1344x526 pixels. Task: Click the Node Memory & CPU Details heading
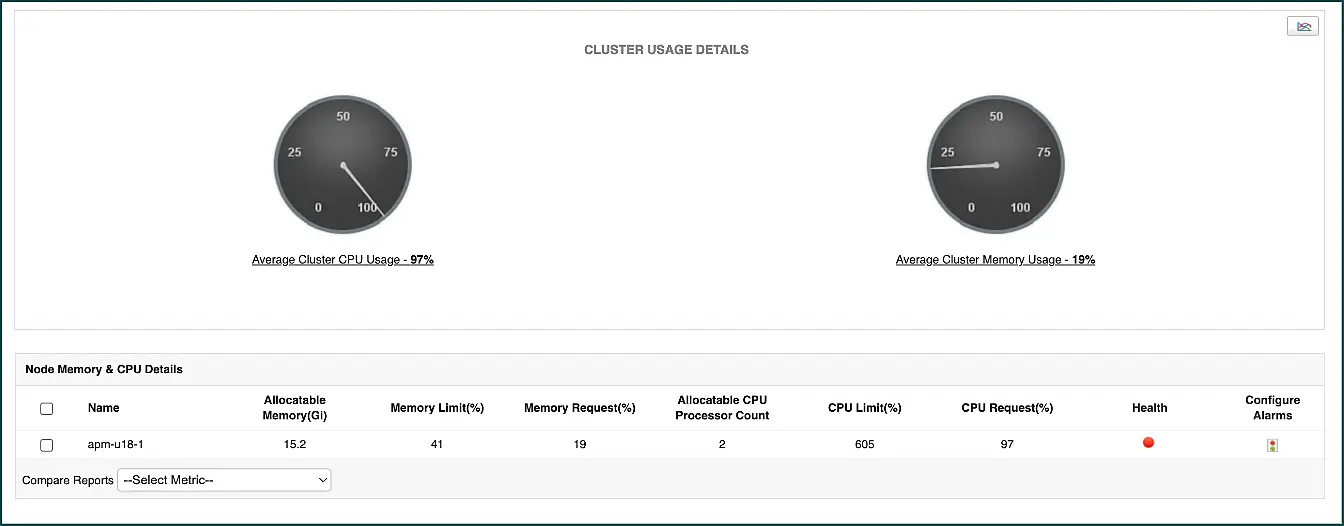[x=104, y=369]
